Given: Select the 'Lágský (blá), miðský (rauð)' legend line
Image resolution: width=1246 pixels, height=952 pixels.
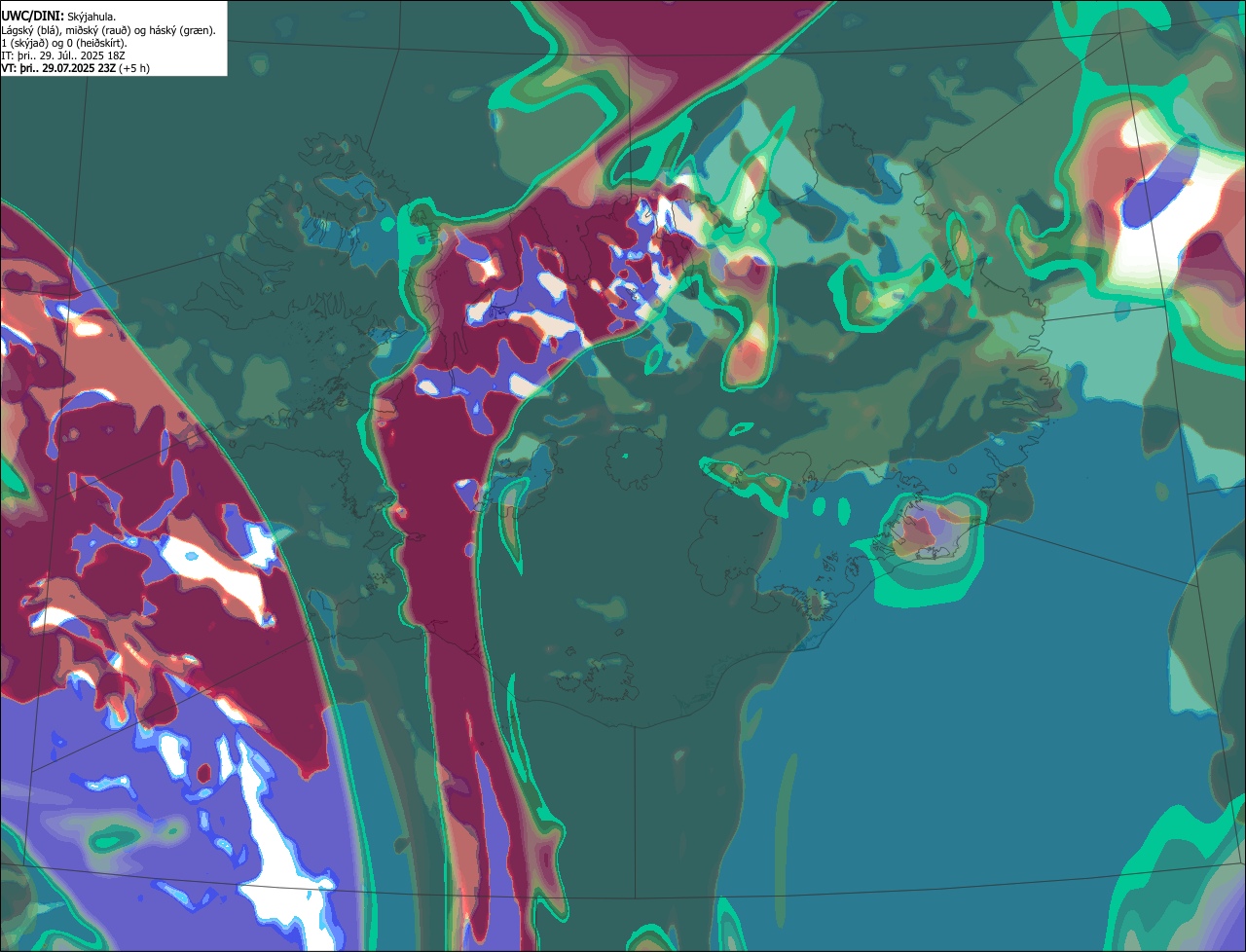Looking at the screenshot, I should (x=108, y=30).
